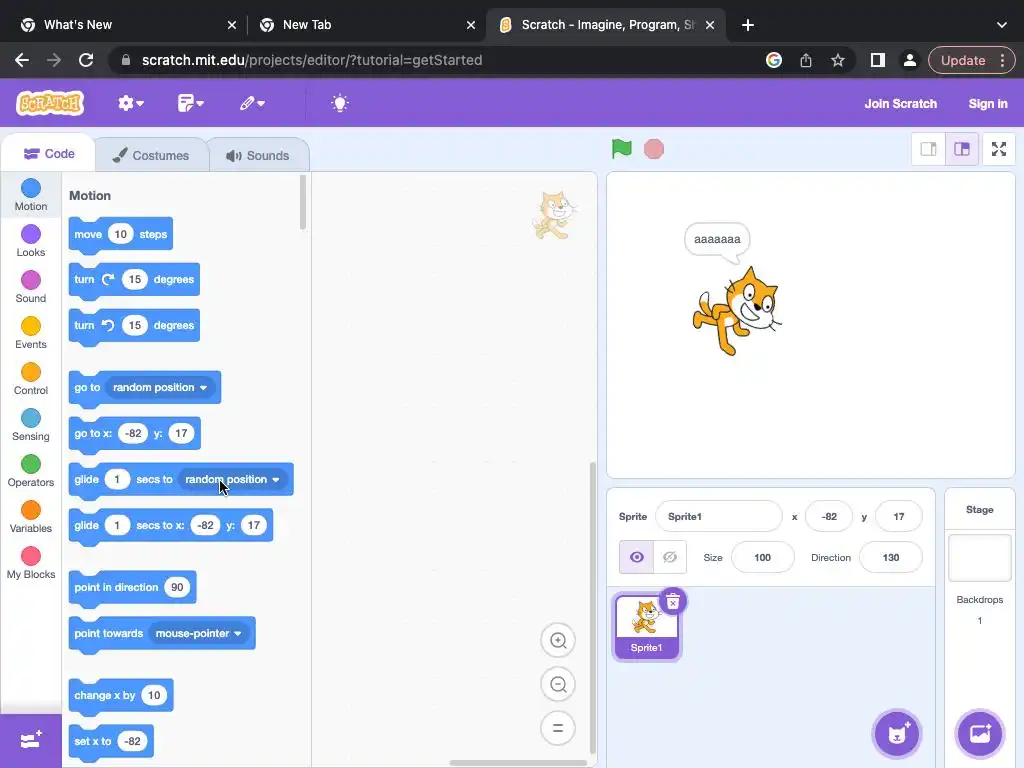
Task: Go back in browser history
Action: pos(22,60)
